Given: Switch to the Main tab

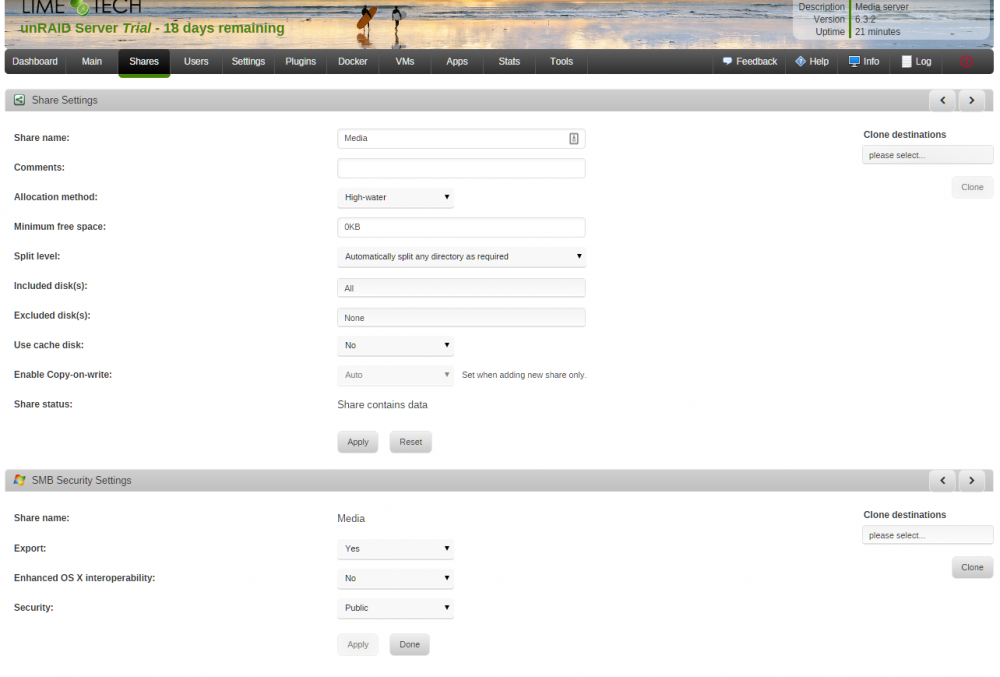Looking at the screenshot, I should [92, 62].
